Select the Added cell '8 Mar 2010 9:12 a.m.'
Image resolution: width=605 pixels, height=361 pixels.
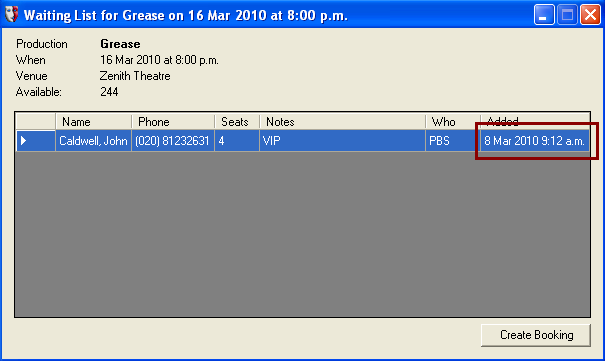click(x=535, y=141)
